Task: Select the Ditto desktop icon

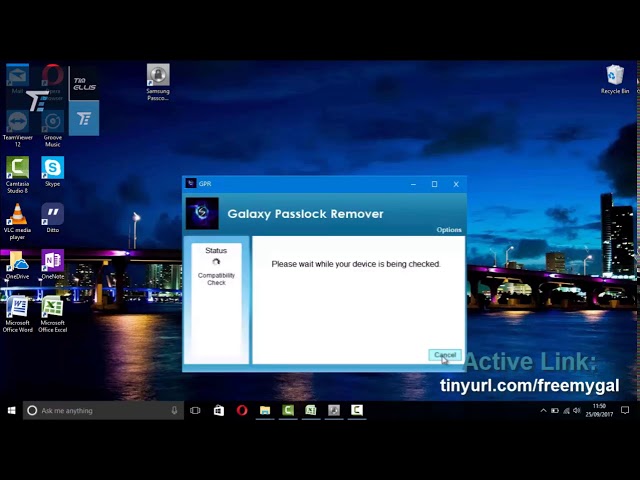Action: click(x=53, y=218)
